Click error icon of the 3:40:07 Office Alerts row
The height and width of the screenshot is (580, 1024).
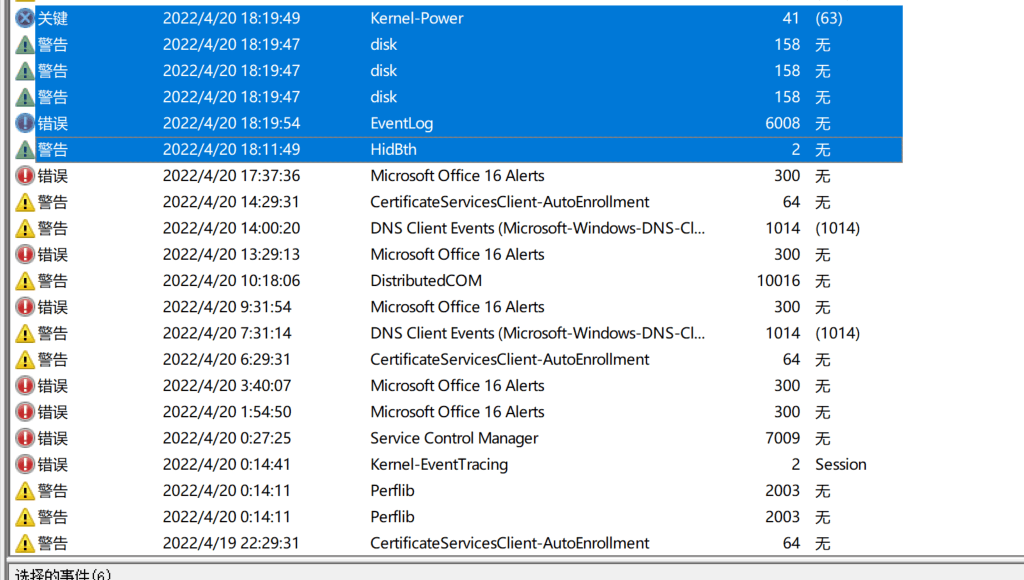tap(25, 385)
